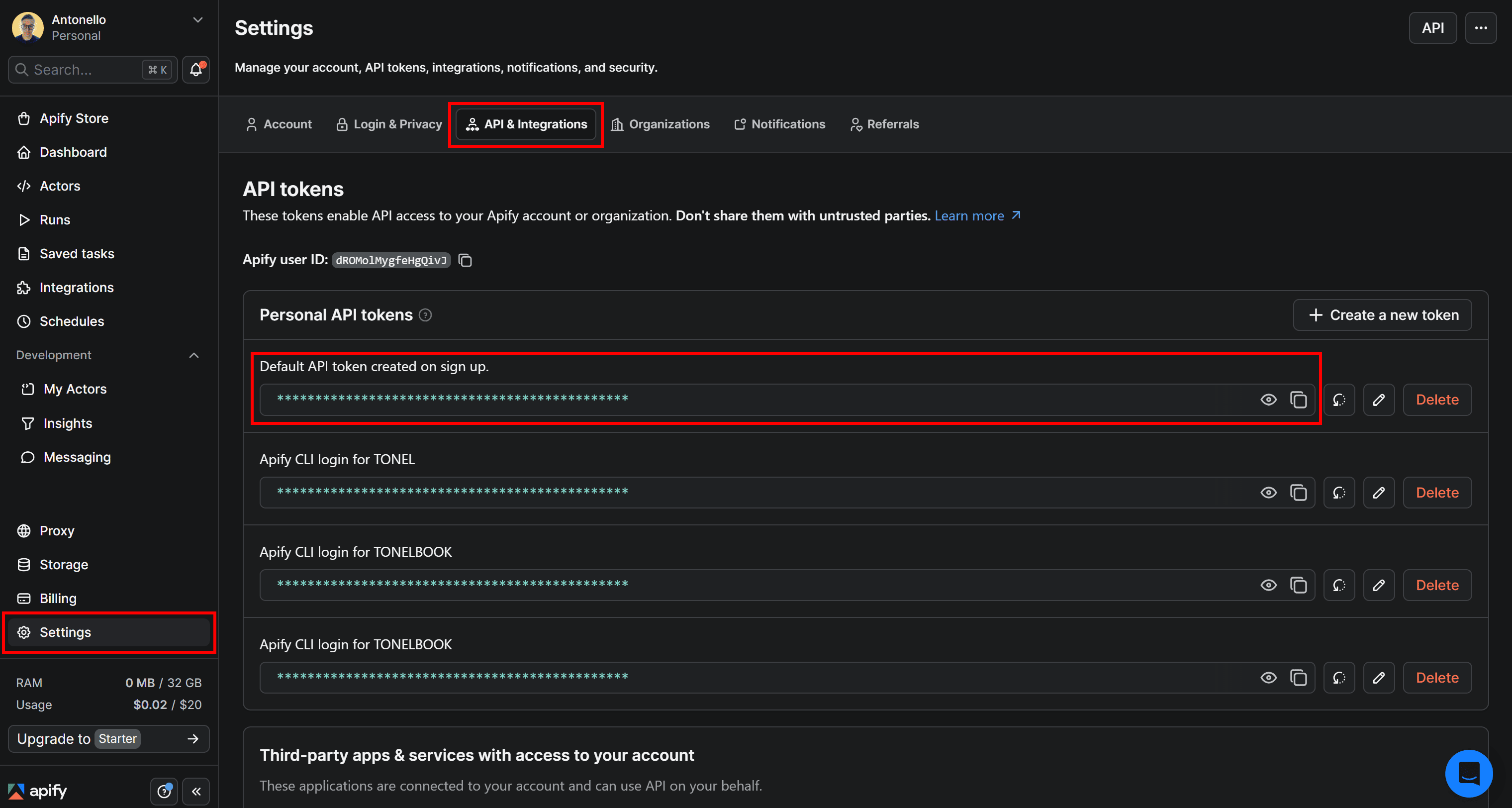The image size is (1512, 808).
Task: Delete the last TONELBOOK CLI token
Action: coord(1437,678)
